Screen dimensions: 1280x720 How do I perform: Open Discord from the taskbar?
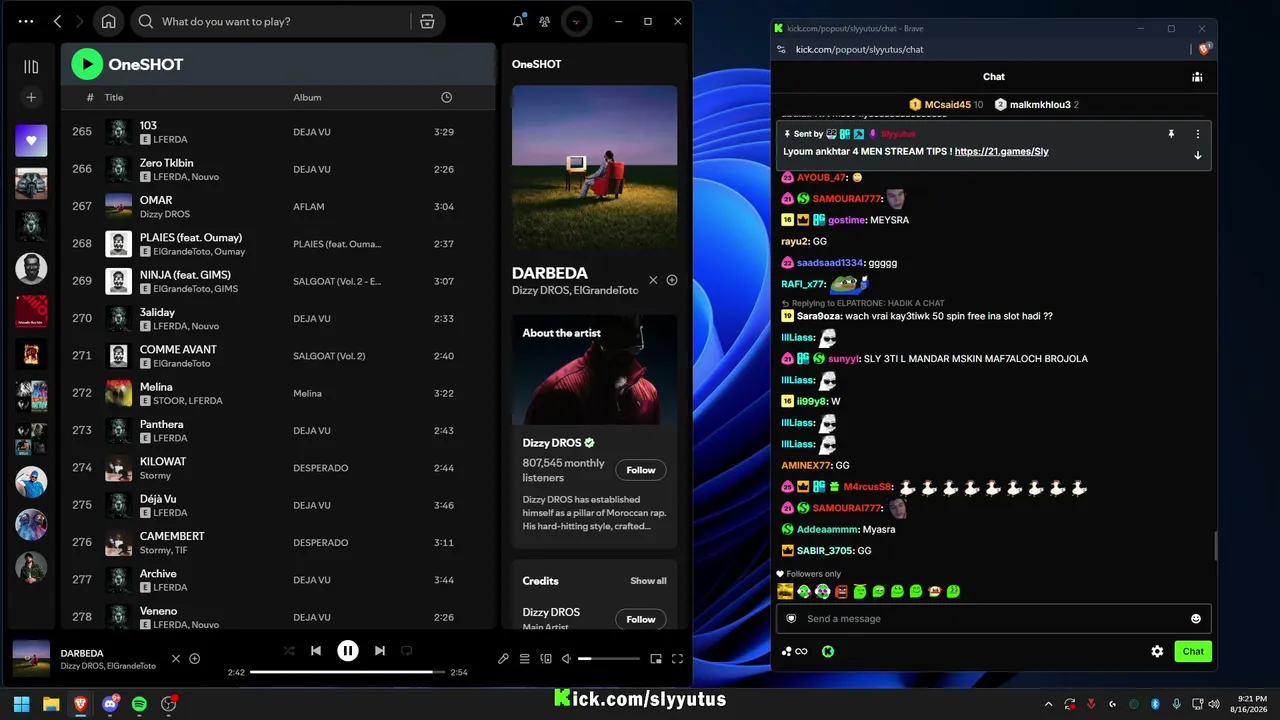click(110, 704)
